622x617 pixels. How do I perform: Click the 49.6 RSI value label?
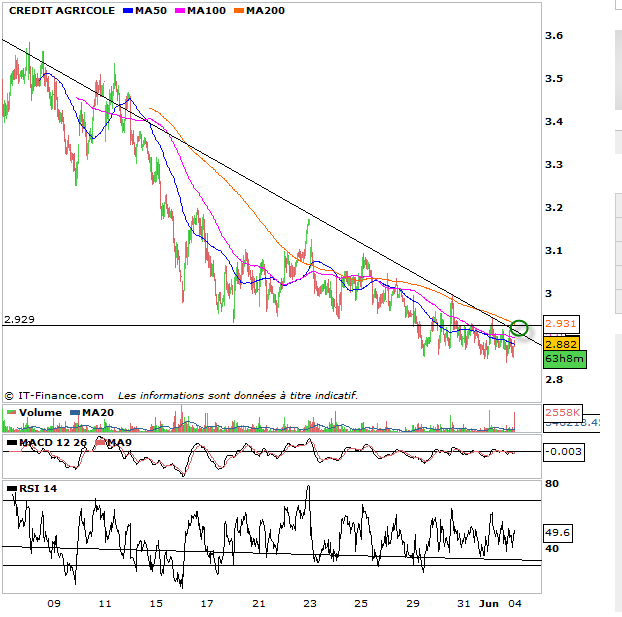[x=558, y=533]
